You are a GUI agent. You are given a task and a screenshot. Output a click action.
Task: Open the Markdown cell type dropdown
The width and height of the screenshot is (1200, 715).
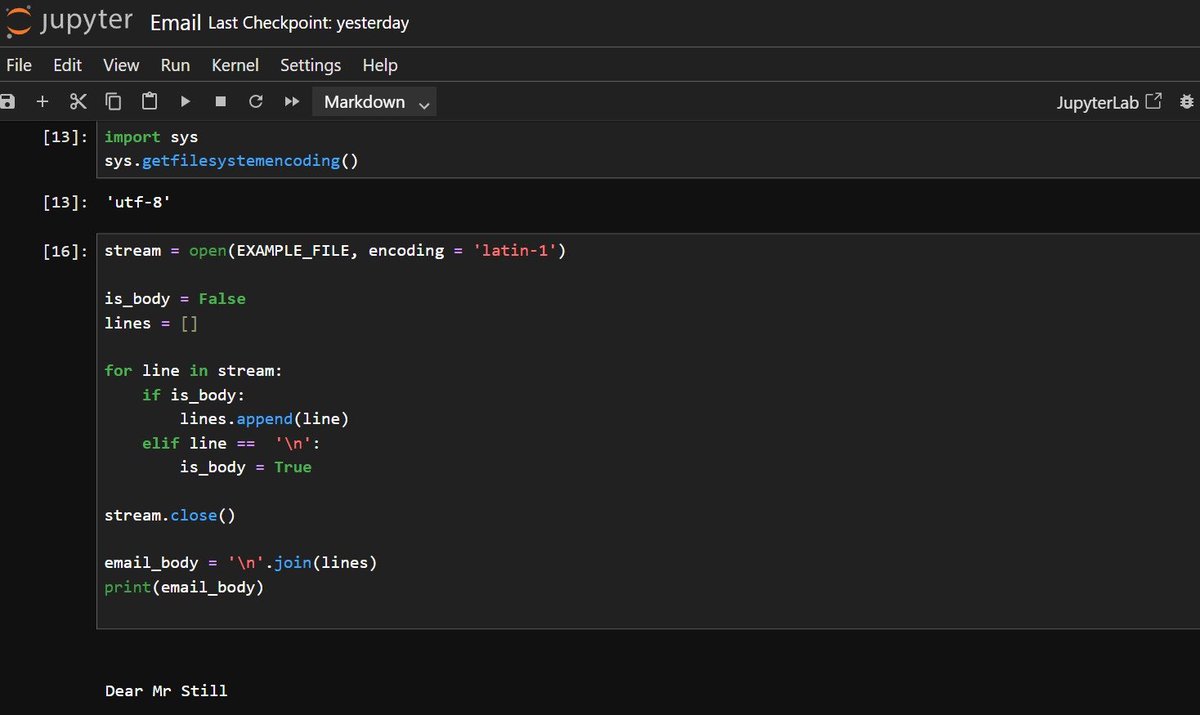coord(374,101)
